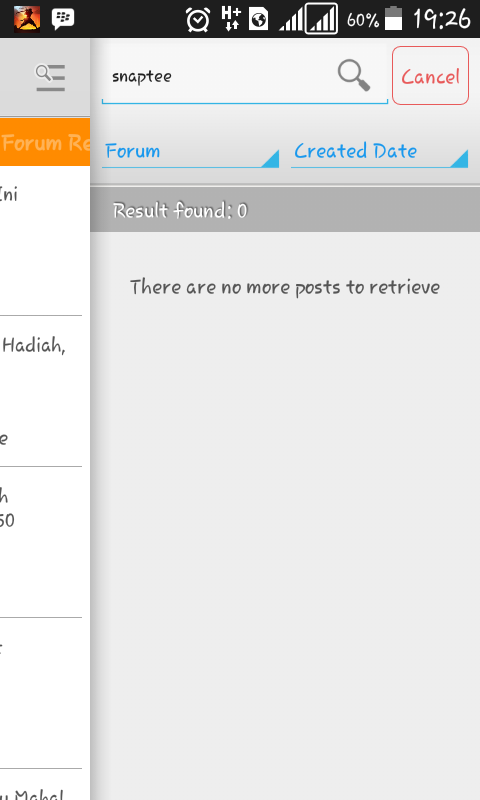Open the search list menu icon
This screenshot has height=800, width=480.
[50, 78]
